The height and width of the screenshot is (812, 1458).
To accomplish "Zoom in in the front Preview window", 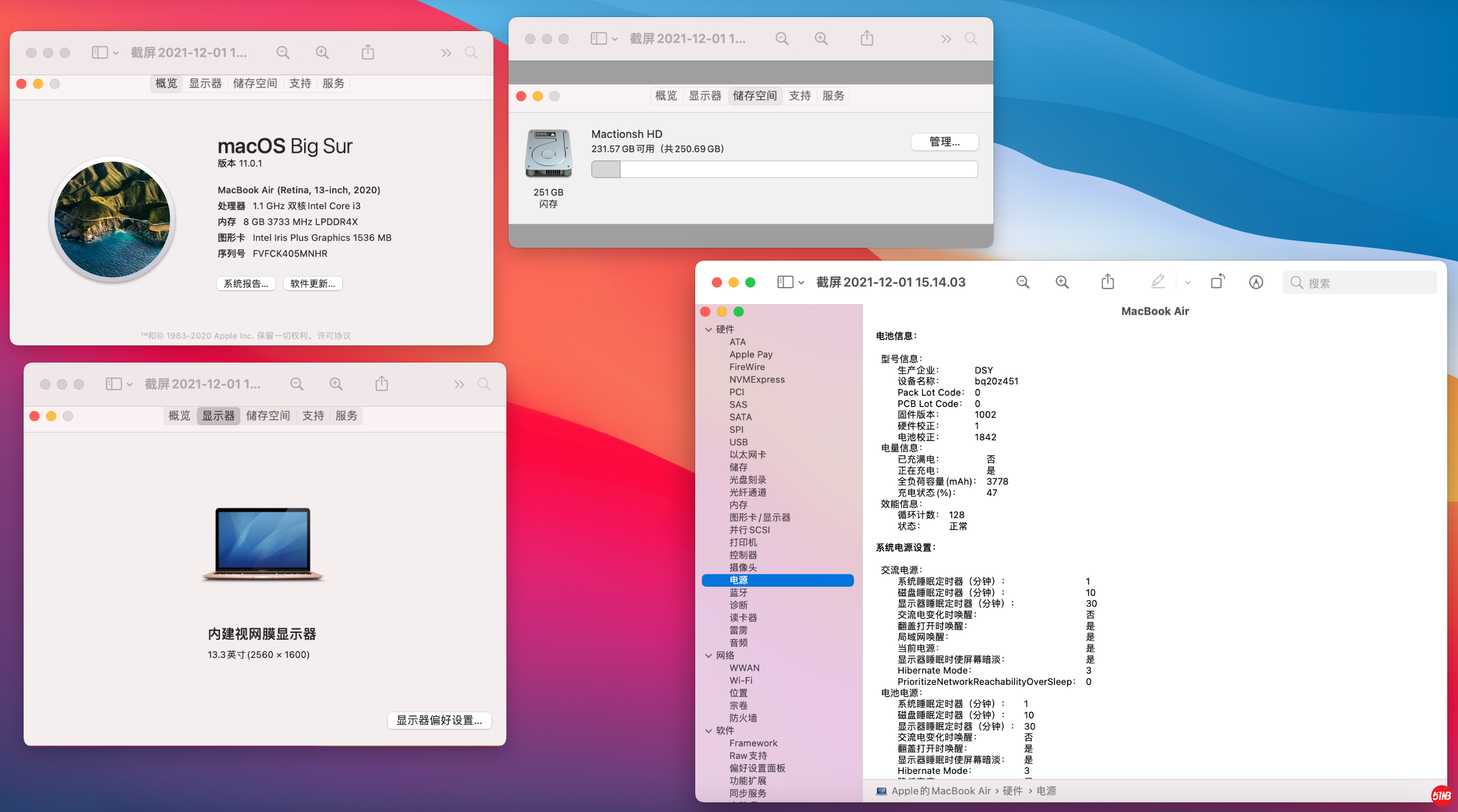I will (1062, 282).
